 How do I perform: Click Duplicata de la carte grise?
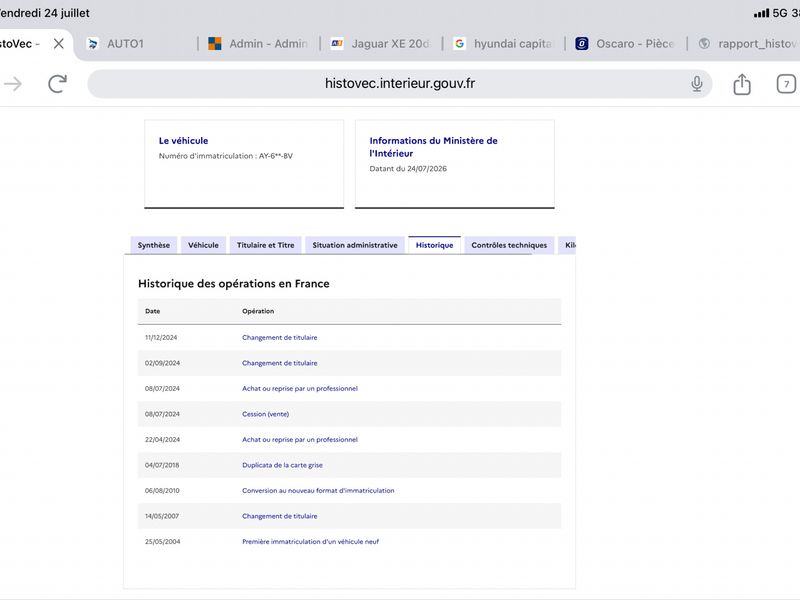[282, 465]
